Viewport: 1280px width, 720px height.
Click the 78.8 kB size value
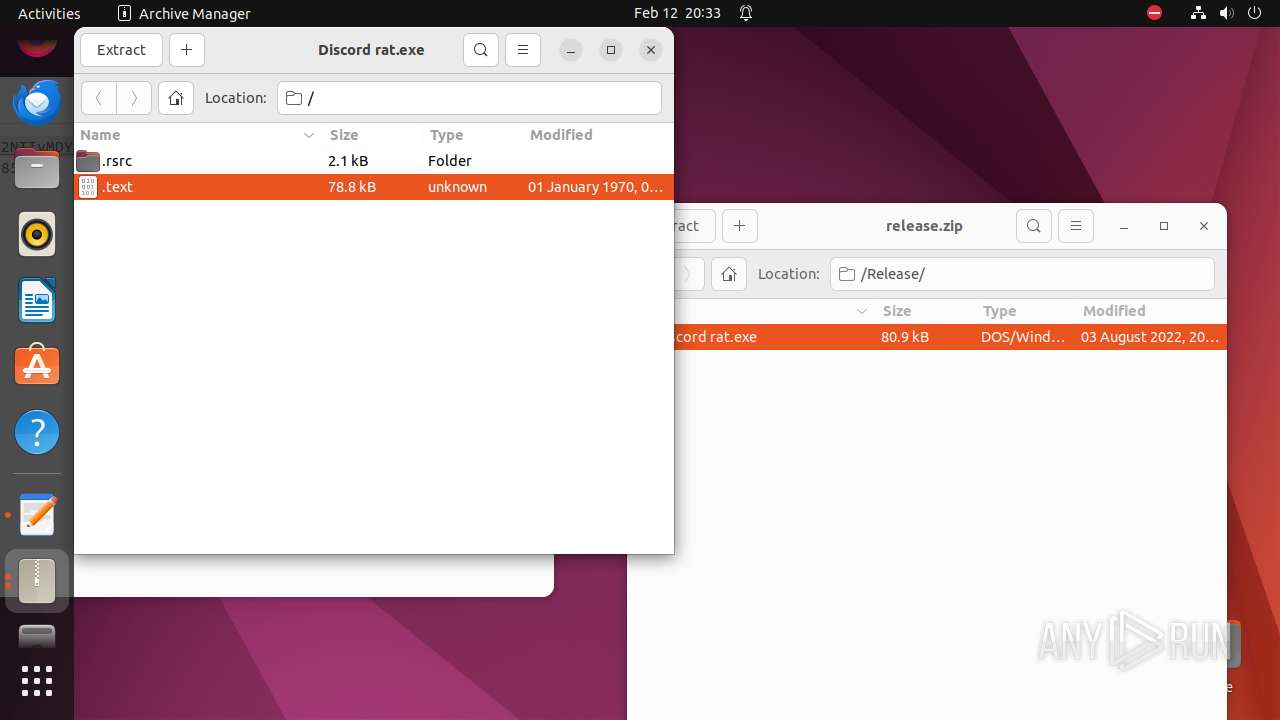[352, 187]
